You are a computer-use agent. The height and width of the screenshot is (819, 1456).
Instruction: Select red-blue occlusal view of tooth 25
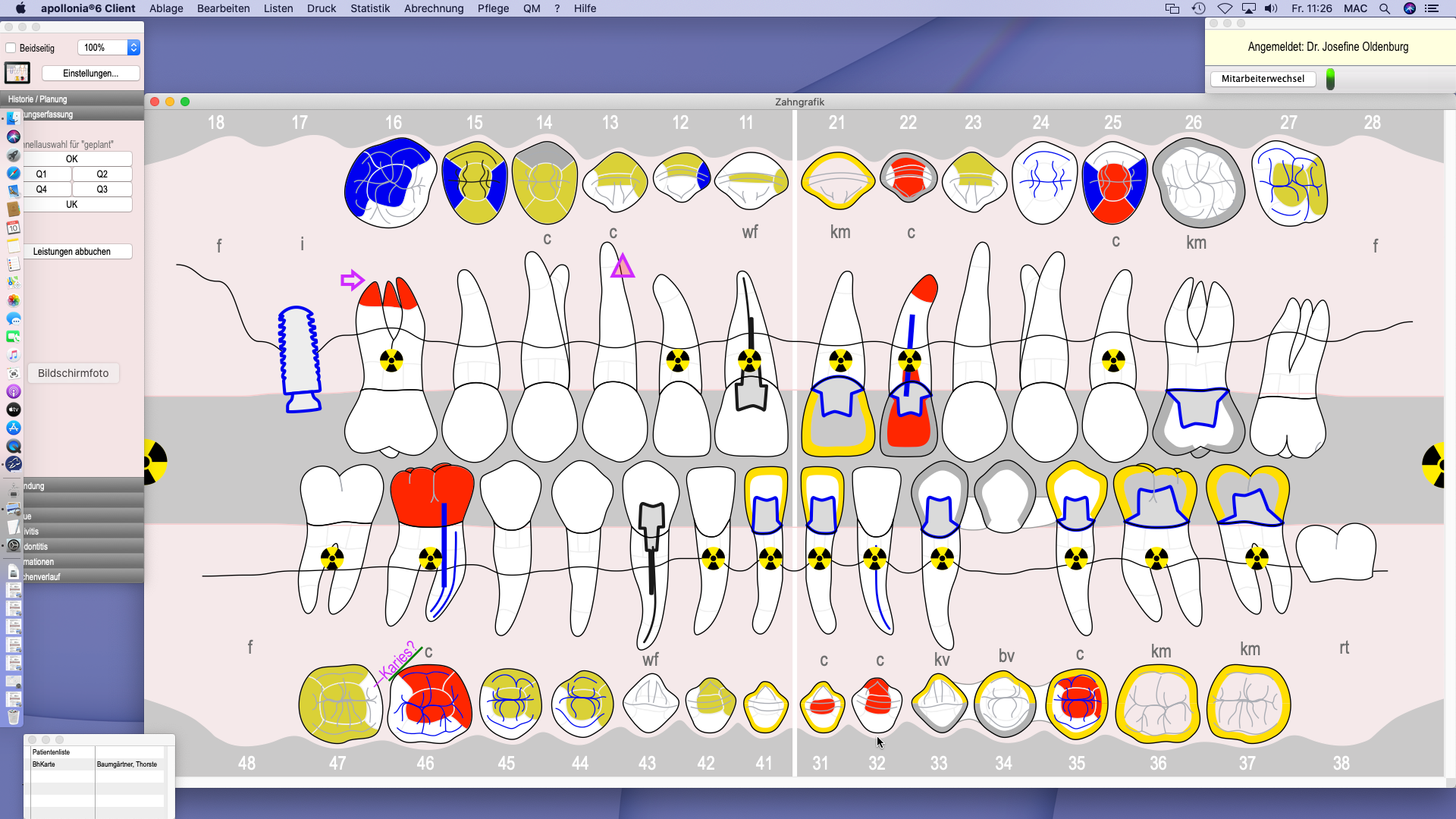[1114, 183]
